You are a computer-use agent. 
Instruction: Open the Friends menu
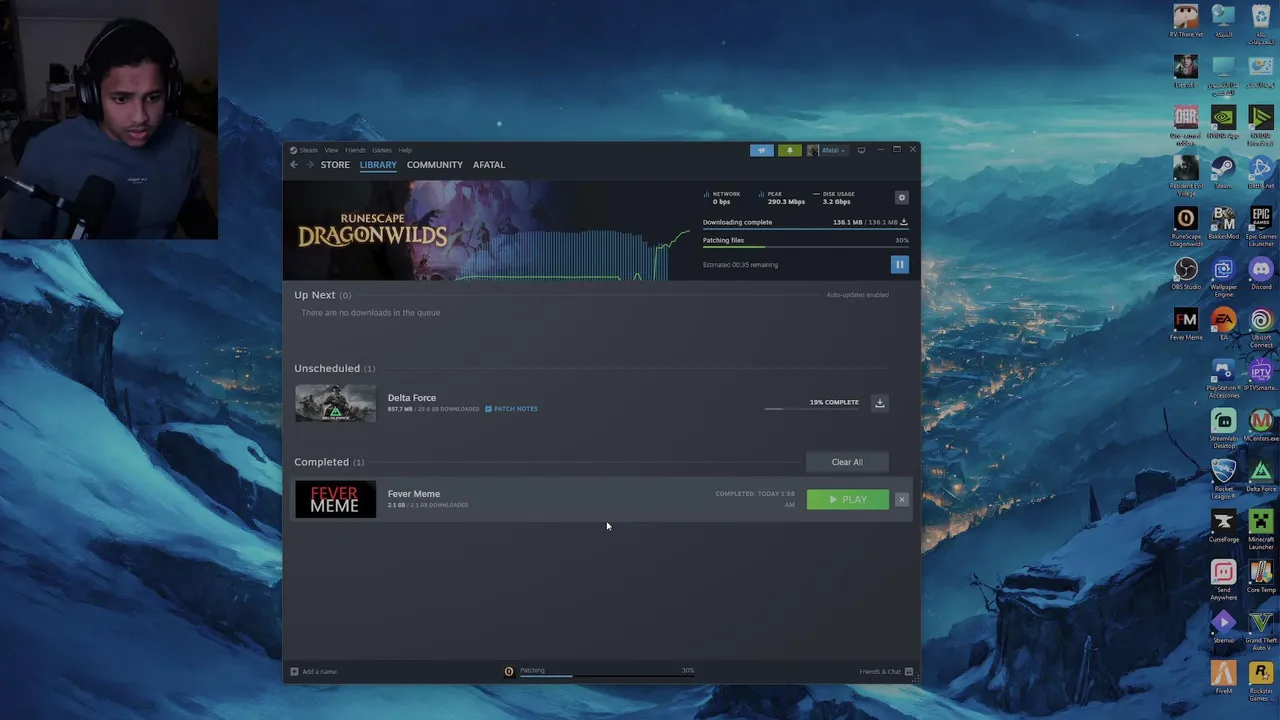[x=355, y=150]
